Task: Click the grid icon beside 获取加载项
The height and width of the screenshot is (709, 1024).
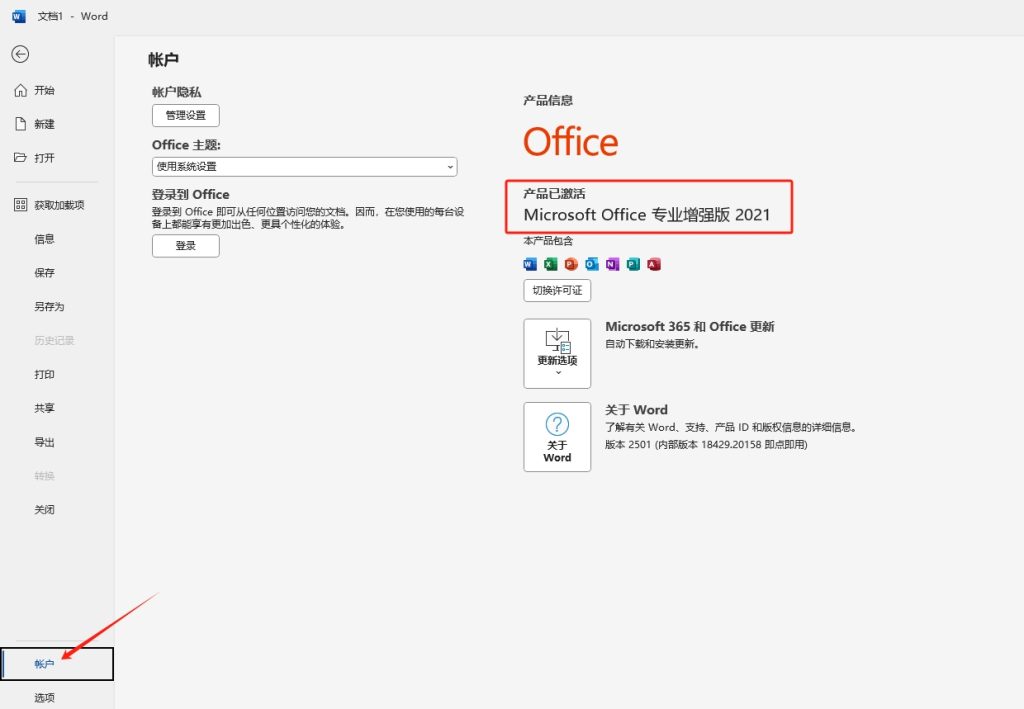Action: coord(21,205)
